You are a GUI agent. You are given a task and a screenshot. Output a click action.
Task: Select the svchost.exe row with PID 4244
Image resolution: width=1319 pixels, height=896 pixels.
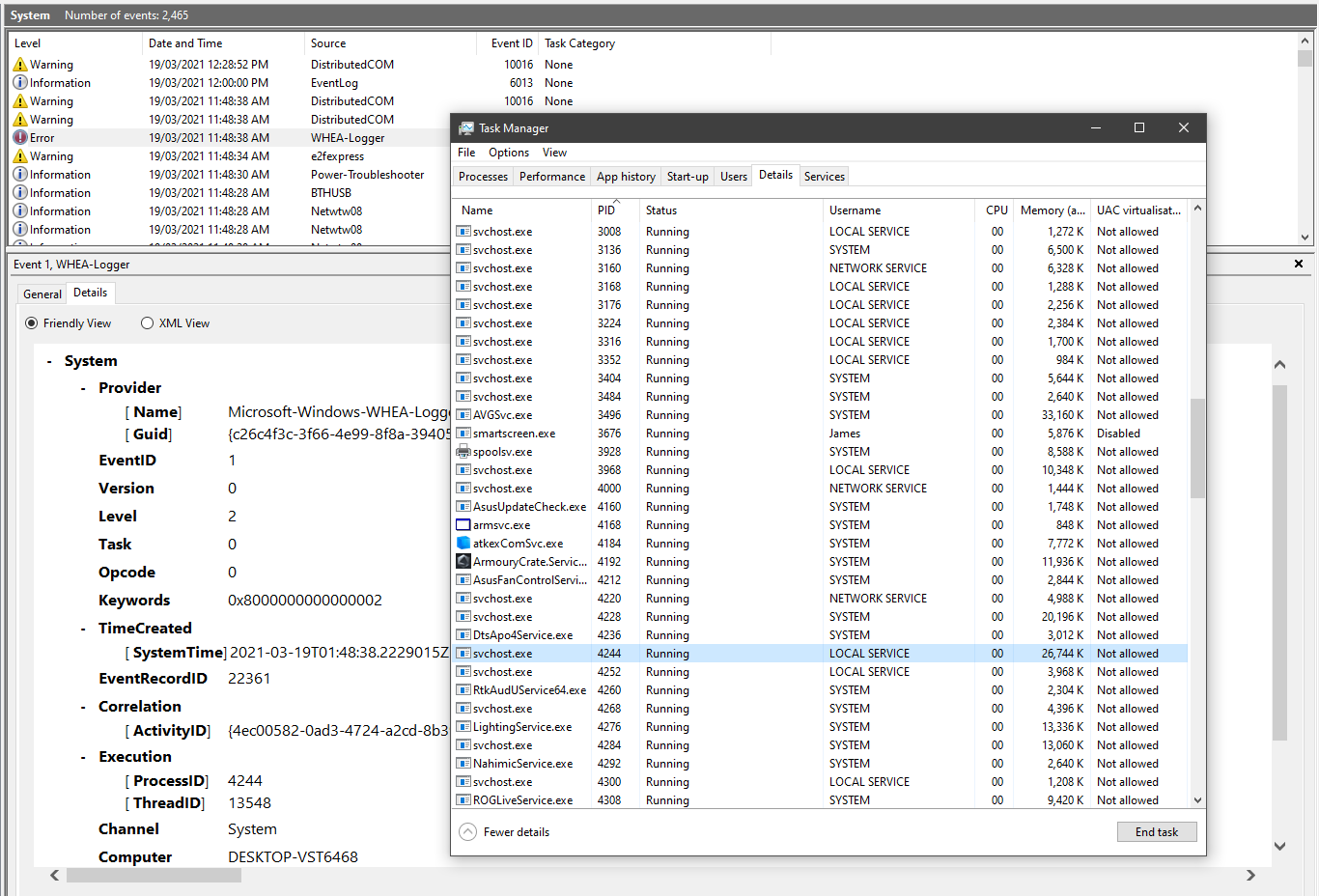click(821, 654)
